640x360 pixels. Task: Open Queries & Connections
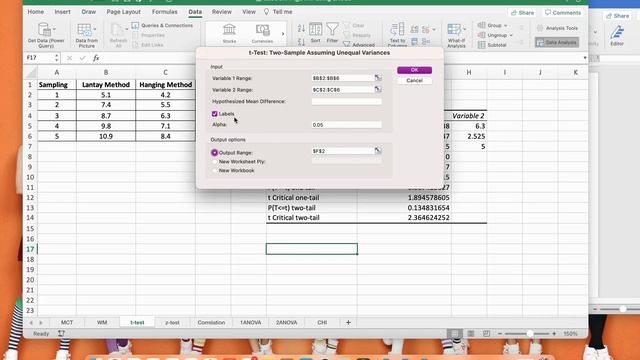[x=162, y=25]
